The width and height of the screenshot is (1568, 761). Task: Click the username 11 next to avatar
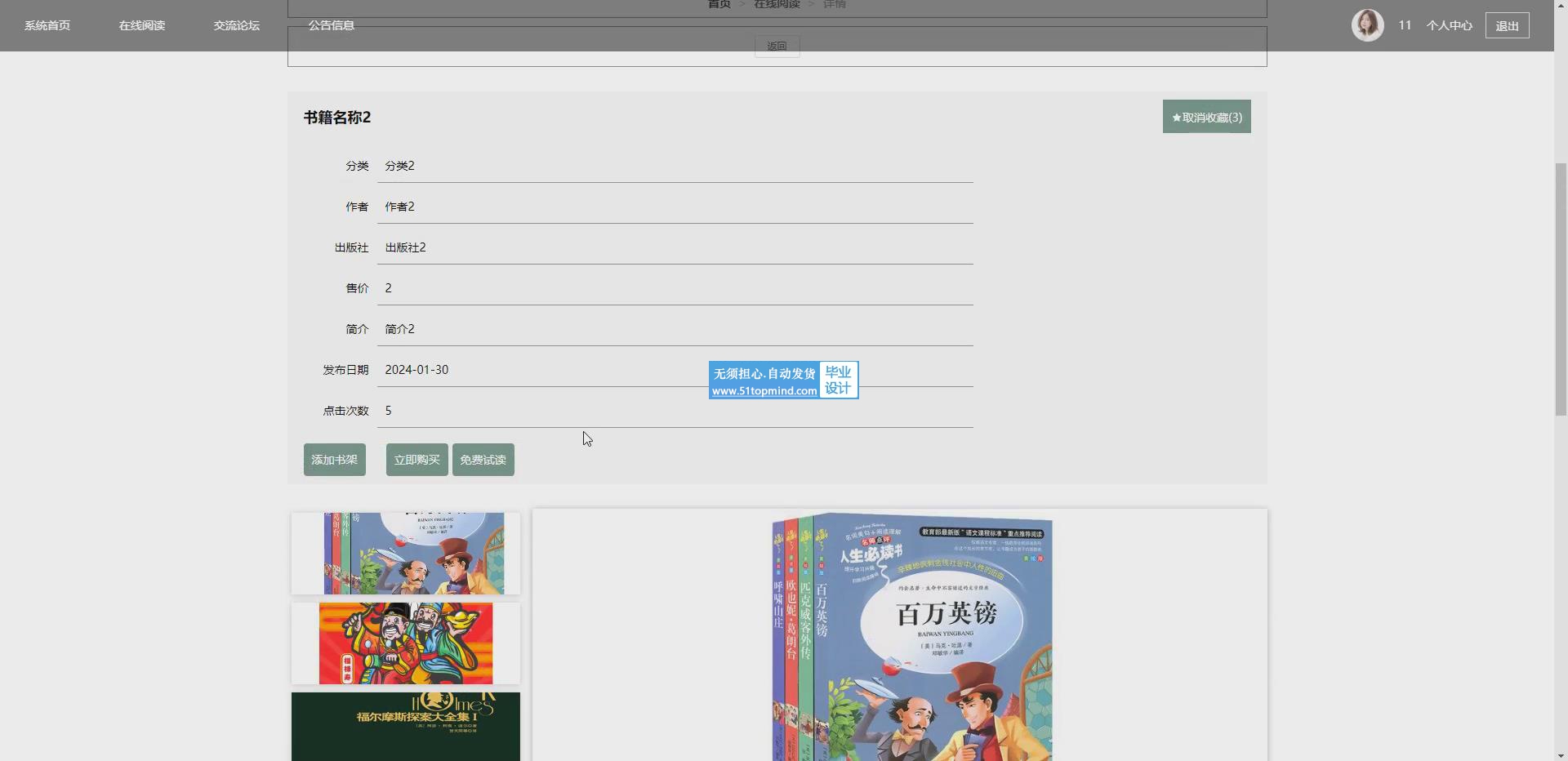[1405, 25]
